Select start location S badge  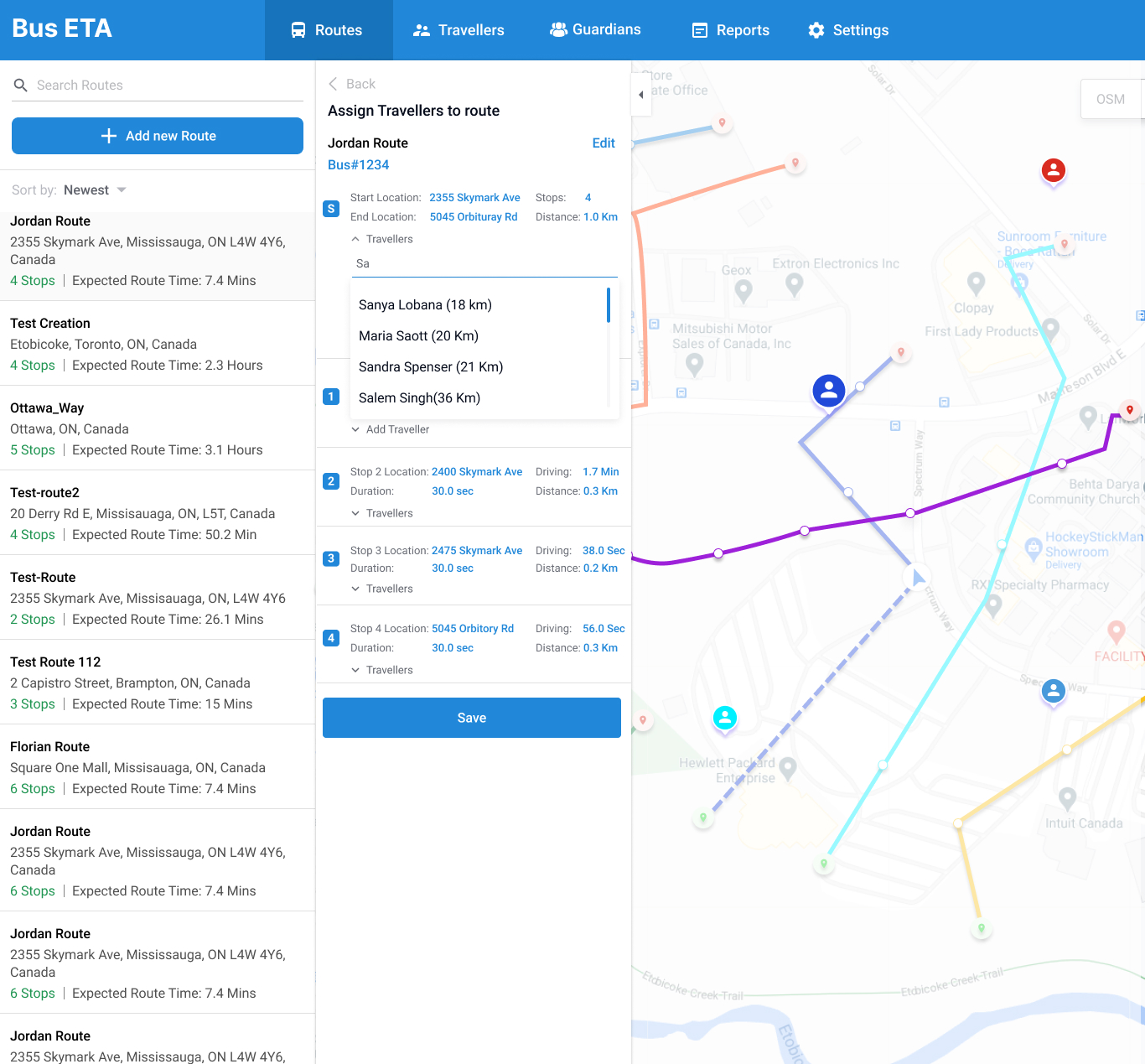(x=331, y=208)
